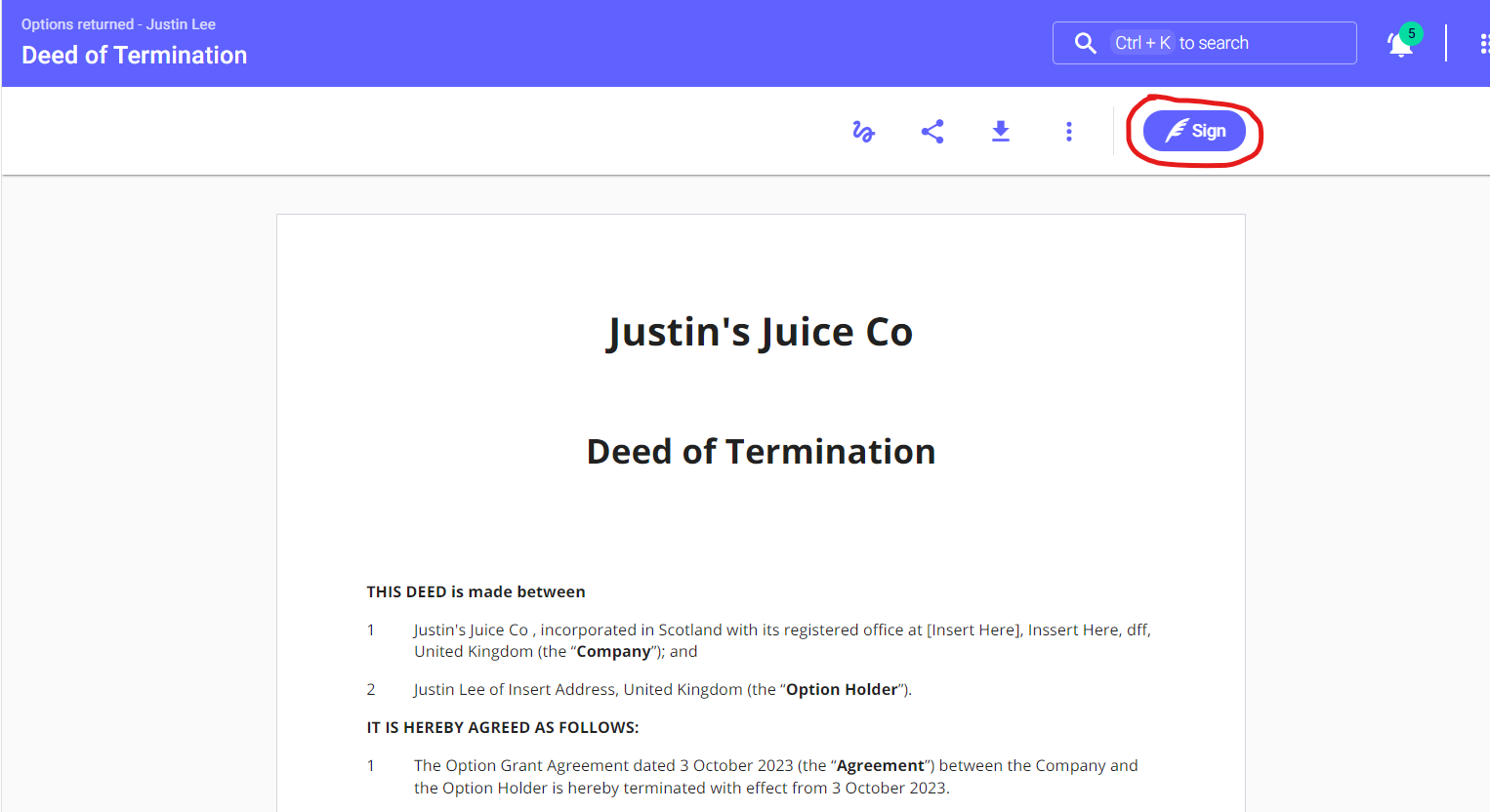Select the 'Deed of Termination' document heading
Viewport: 1490px width, 812px height.
pos(761,452)
